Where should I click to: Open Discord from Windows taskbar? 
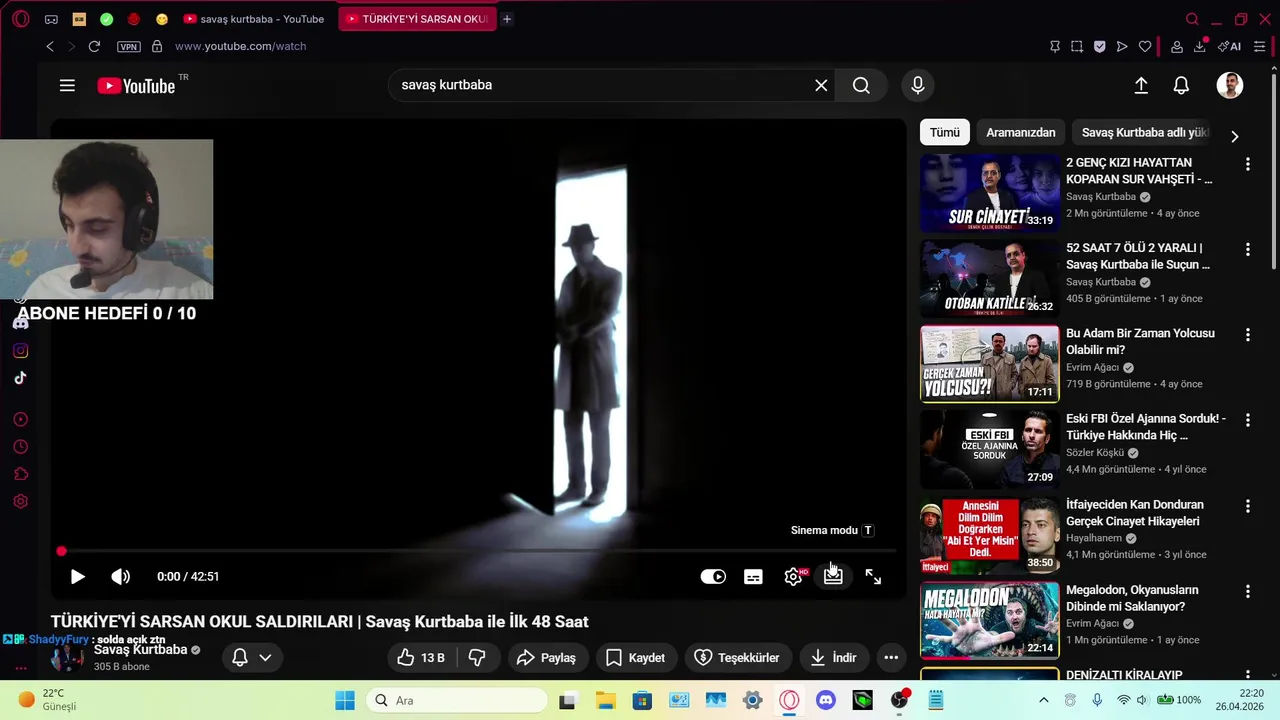coord(826,700)
